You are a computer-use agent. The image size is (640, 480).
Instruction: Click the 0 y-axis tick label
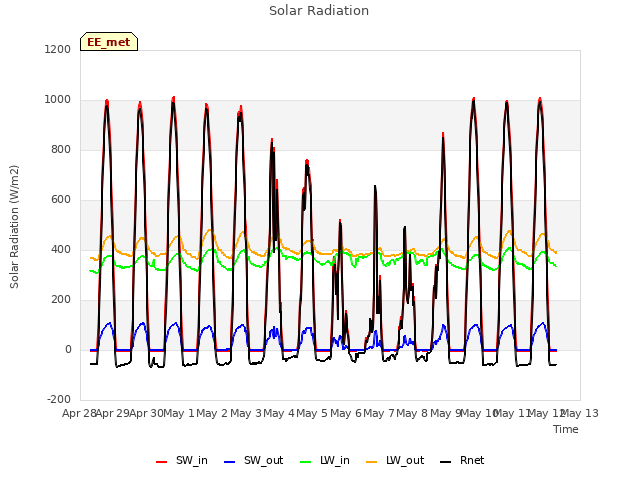68,349
